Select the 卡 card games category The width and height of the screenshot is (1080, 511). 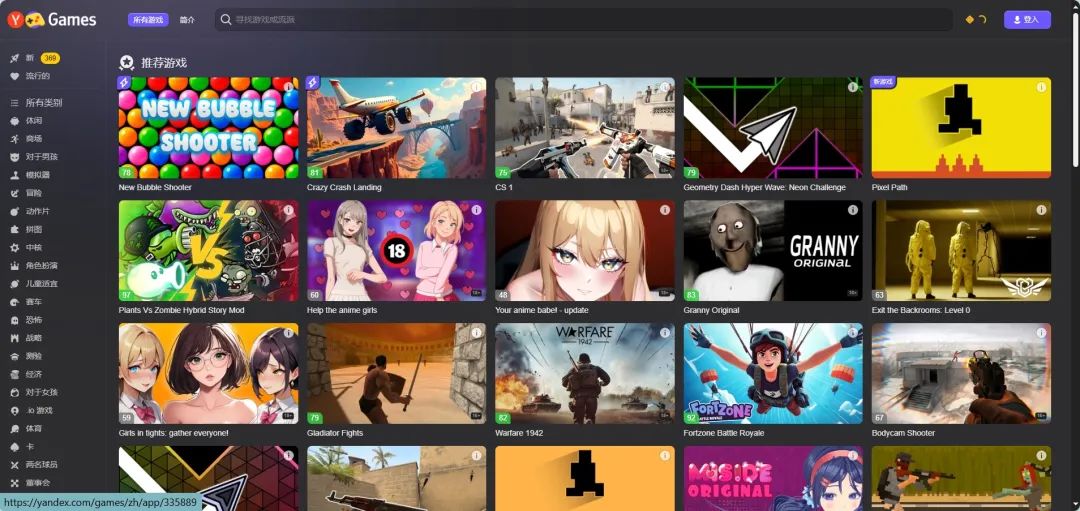pyautogui.click(x=22, y=446)
